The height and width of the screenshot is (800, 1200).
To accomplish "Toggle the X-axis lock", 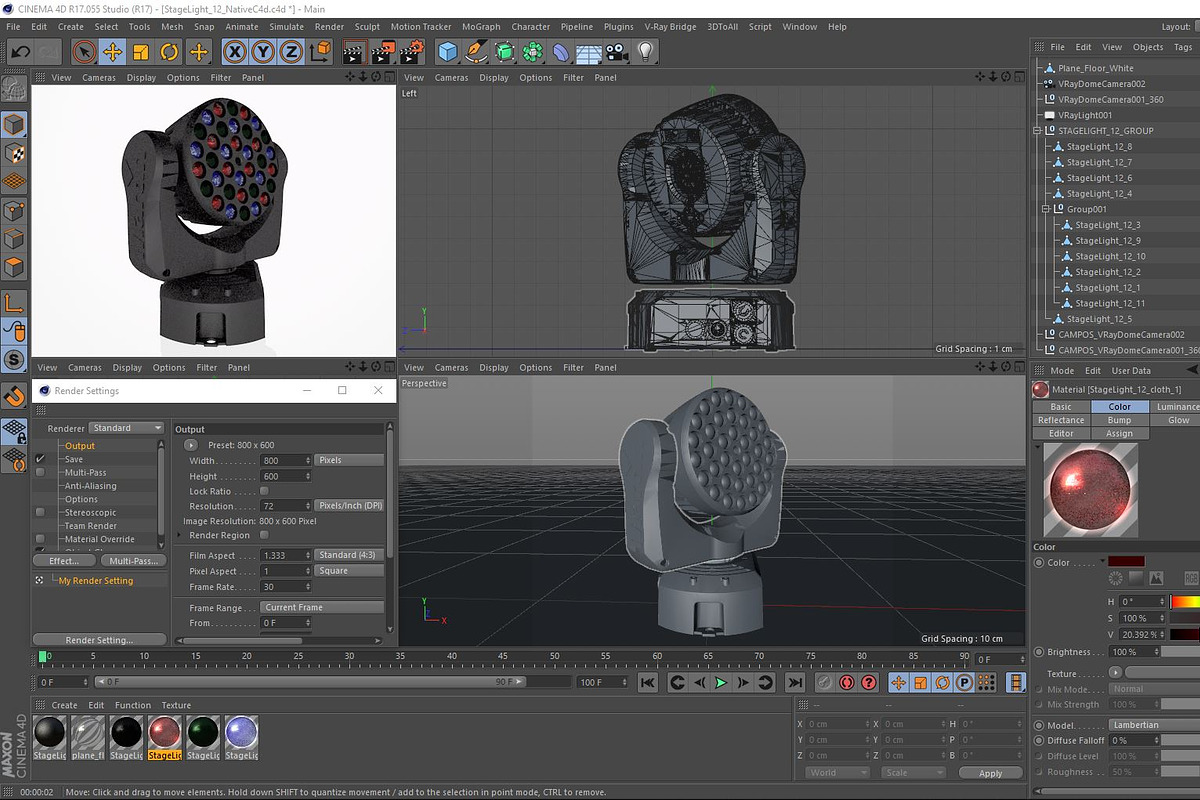I will pos(235,51).
